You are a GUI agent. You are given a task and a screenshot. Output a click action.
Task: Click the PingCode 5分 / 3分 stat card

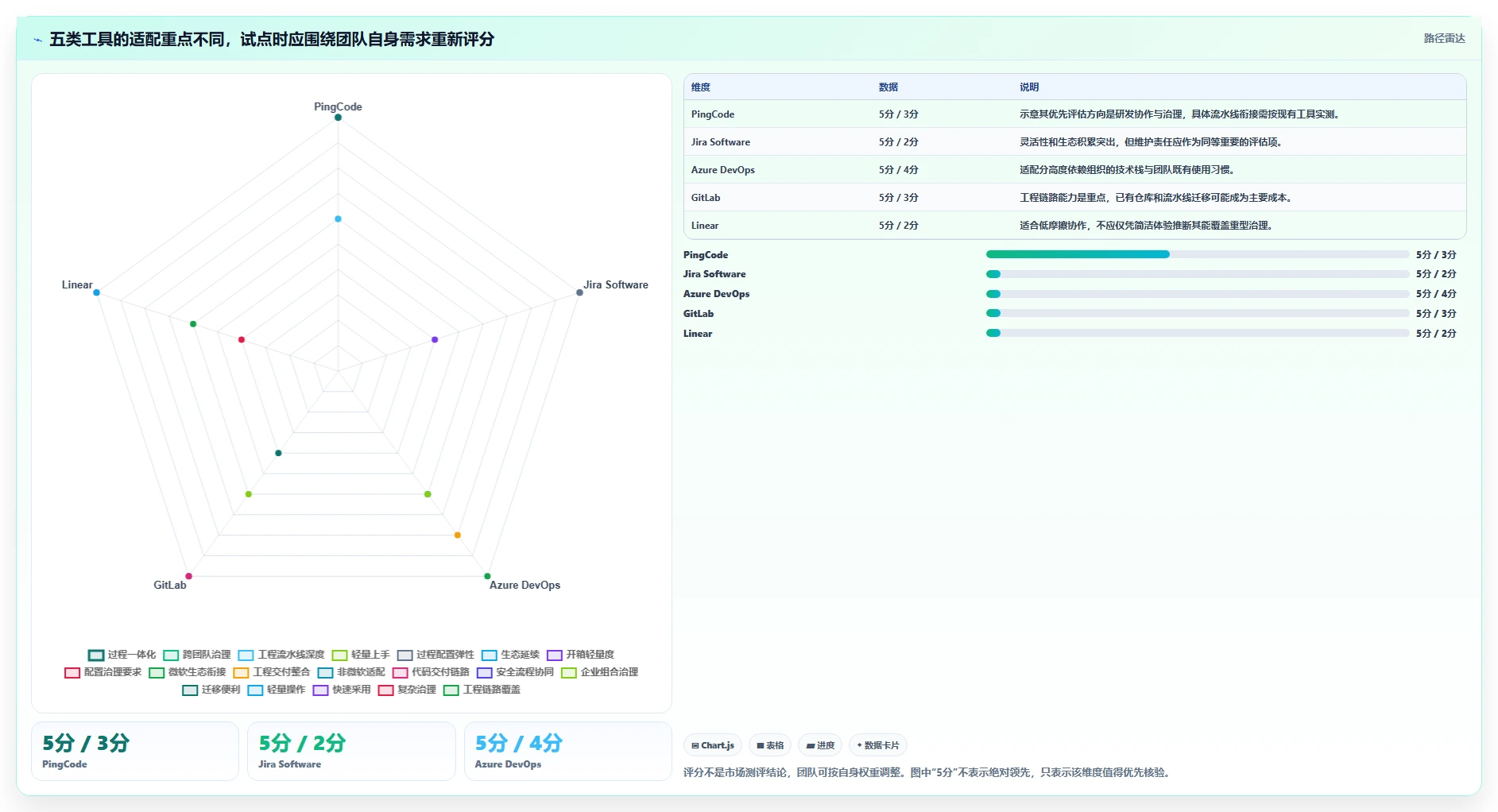coord(135,752)
